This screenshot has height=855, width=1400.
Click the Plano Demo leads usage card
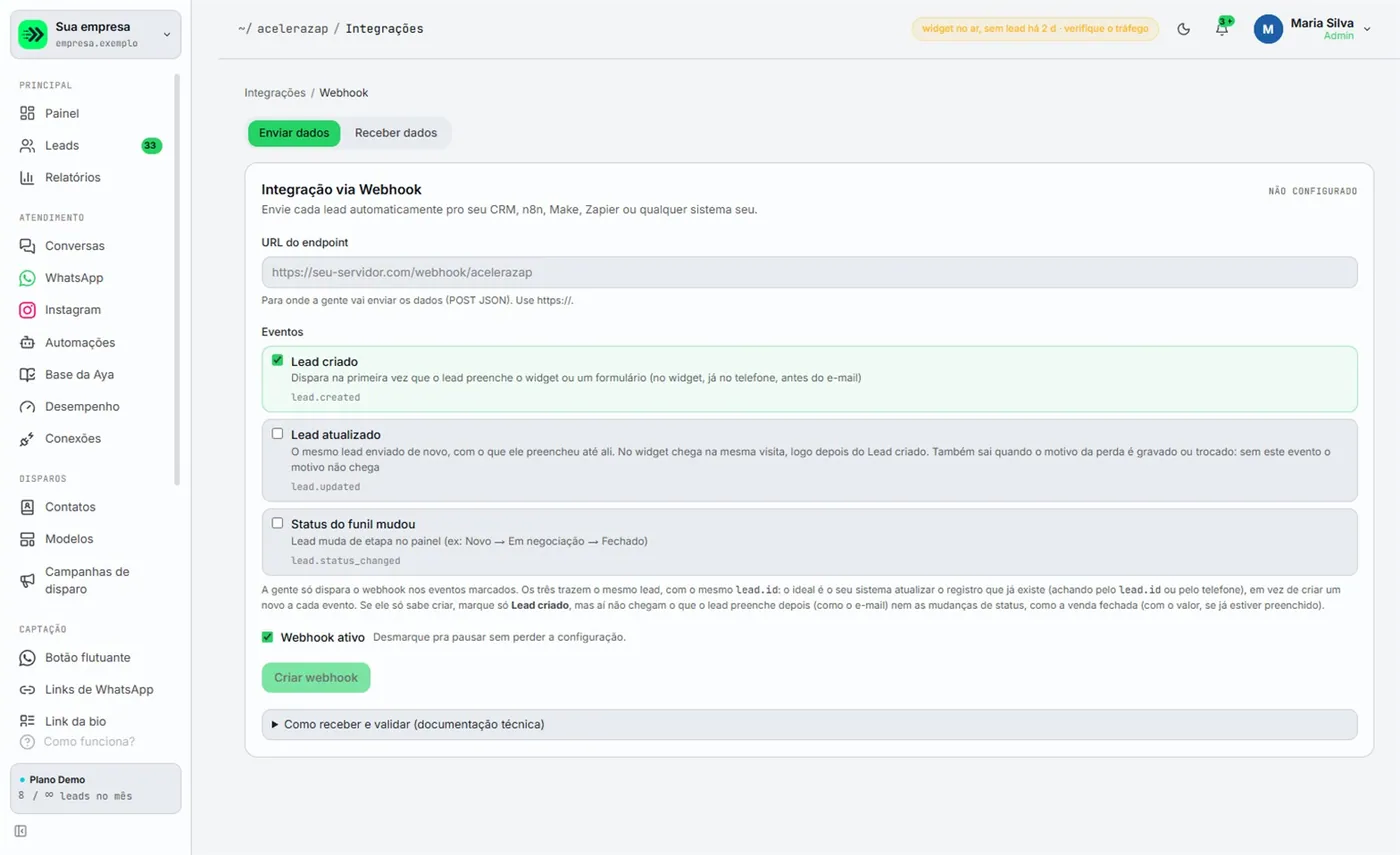[96, 789]
